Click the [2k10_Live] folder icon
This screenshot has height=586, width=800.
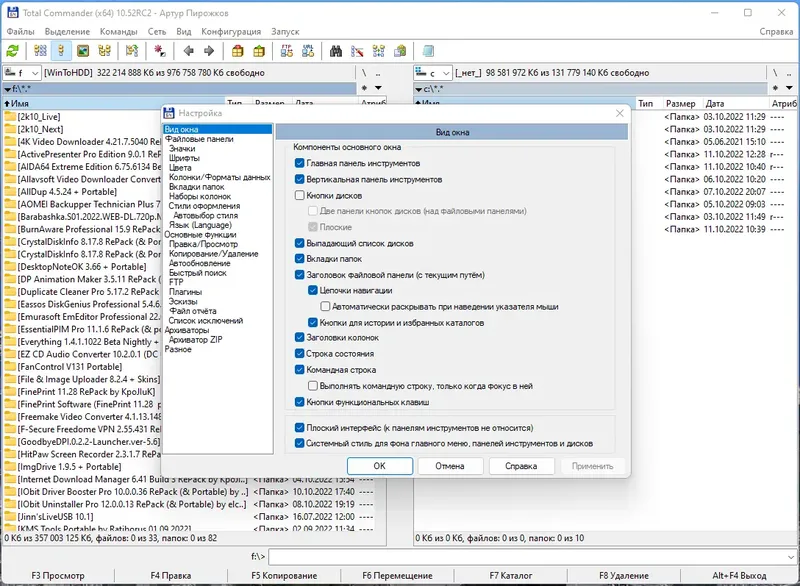point(10,117)
